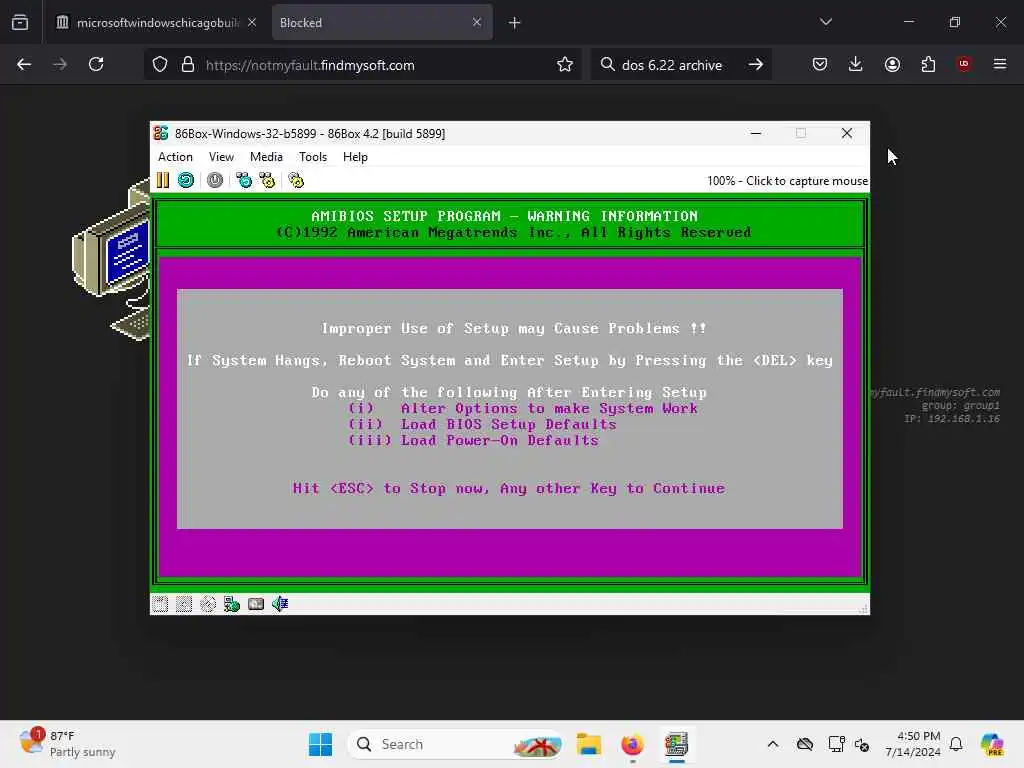
Task: Open the View menu in 86Box
Action: click(221, 157)
